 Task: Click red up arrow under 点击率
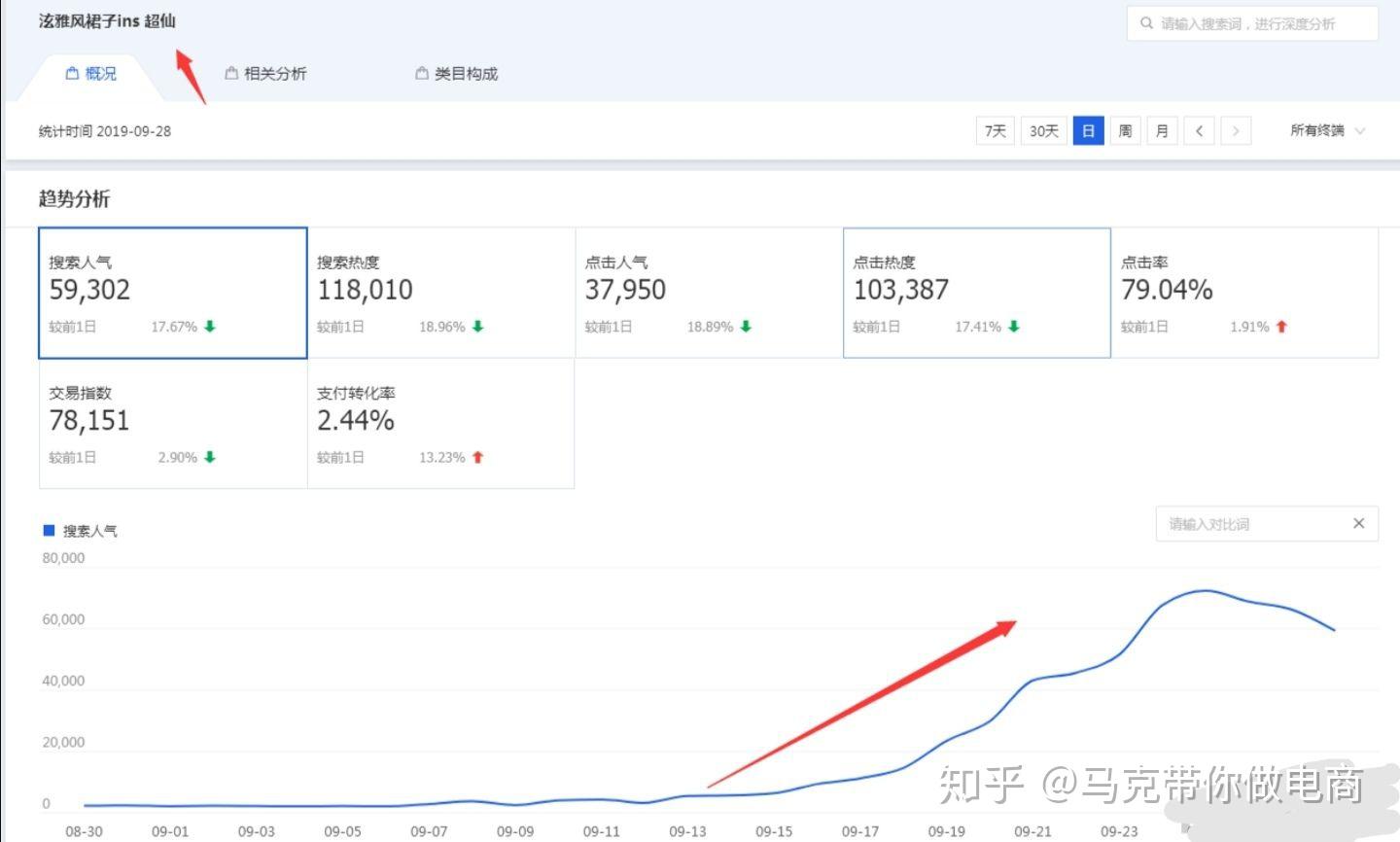click(1281, 327)
